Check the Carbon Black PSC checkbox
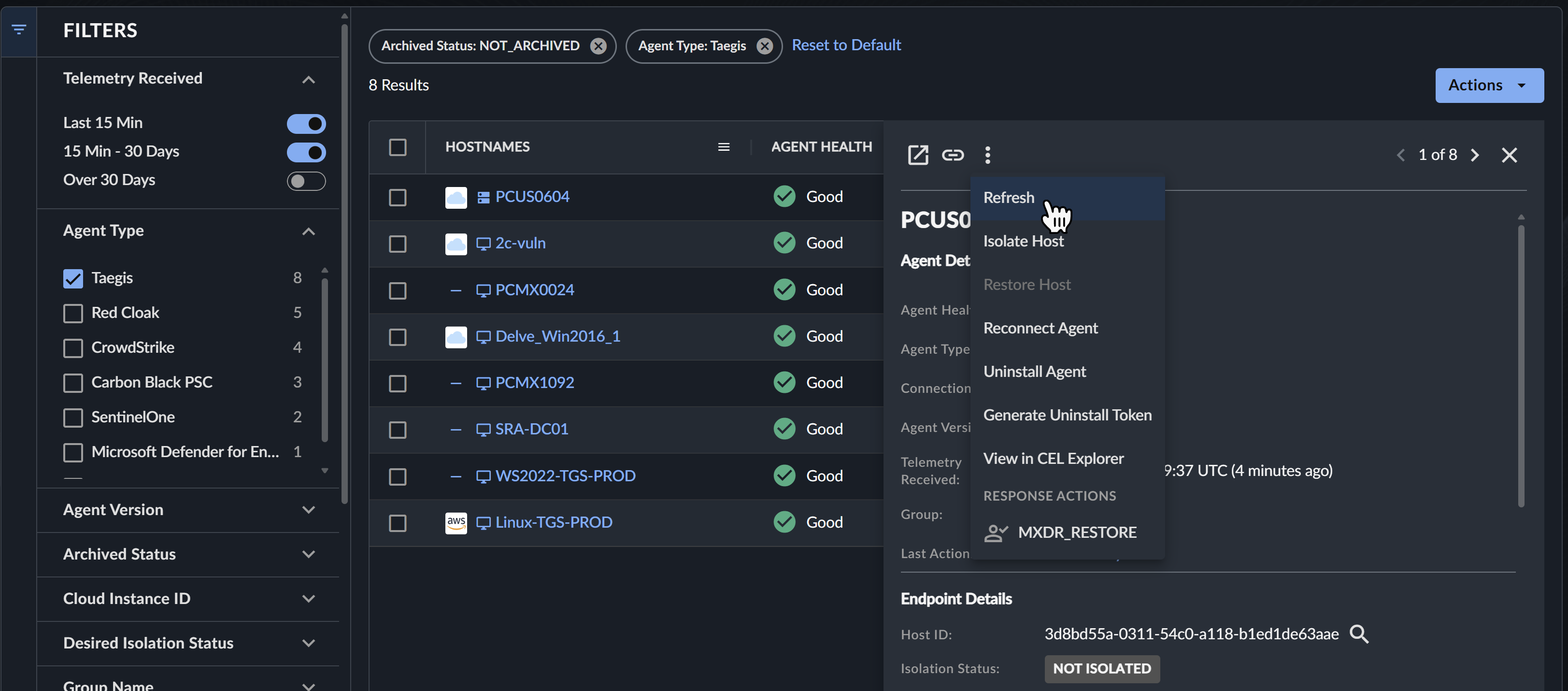This screenshot has width=1568, height=691. (x=73, y=382)
